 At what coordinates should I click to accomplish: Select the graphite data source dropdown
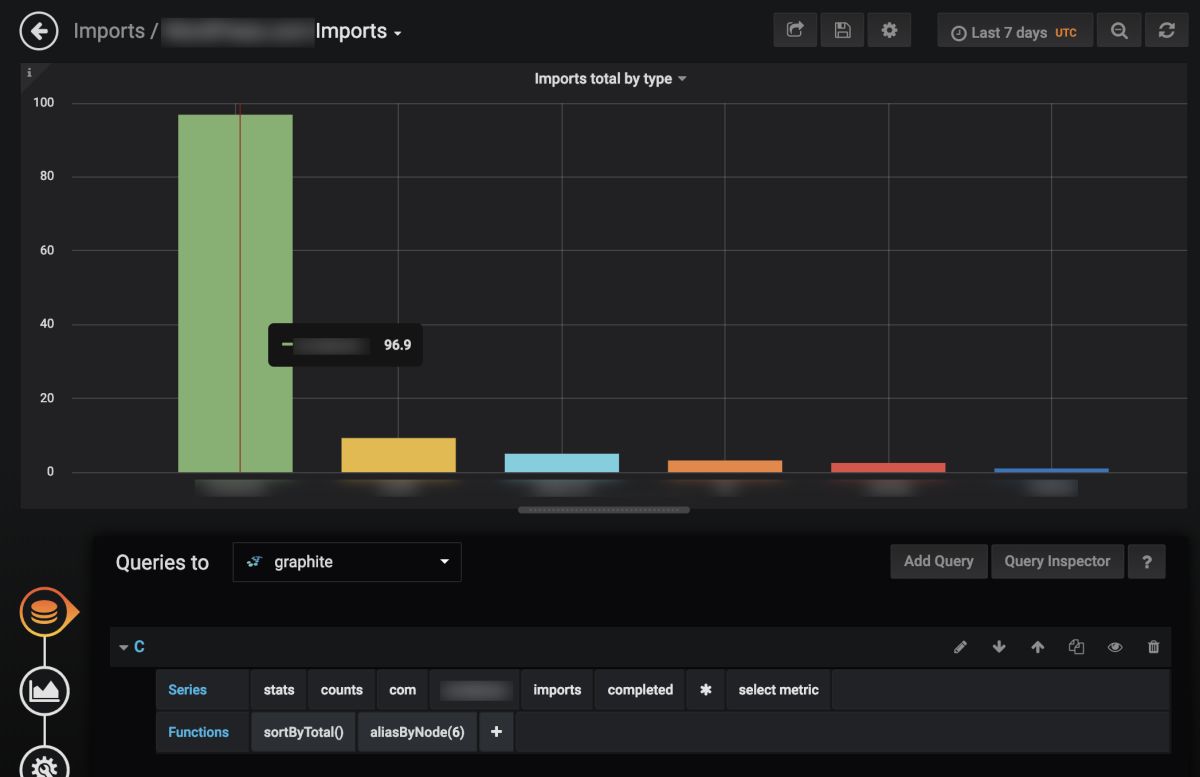point(347,562)
